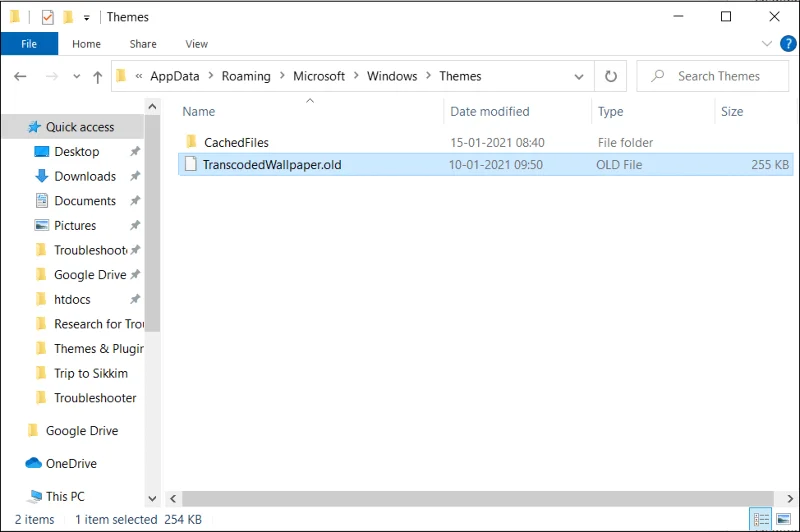The image size is (800, 532).
Task: Click the Windows breadcrumb
Action: 392,76
